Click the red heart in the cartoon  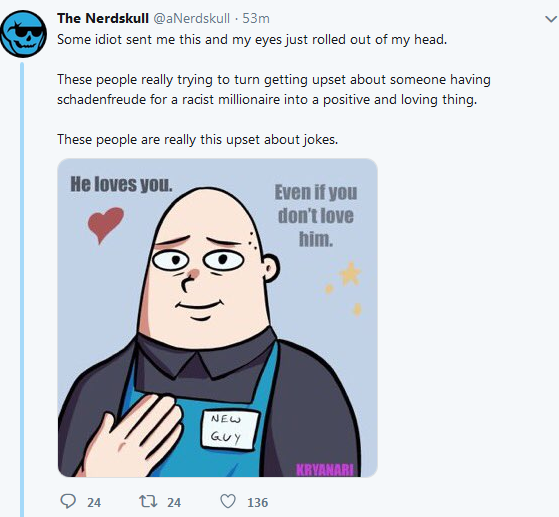[106, 225]
